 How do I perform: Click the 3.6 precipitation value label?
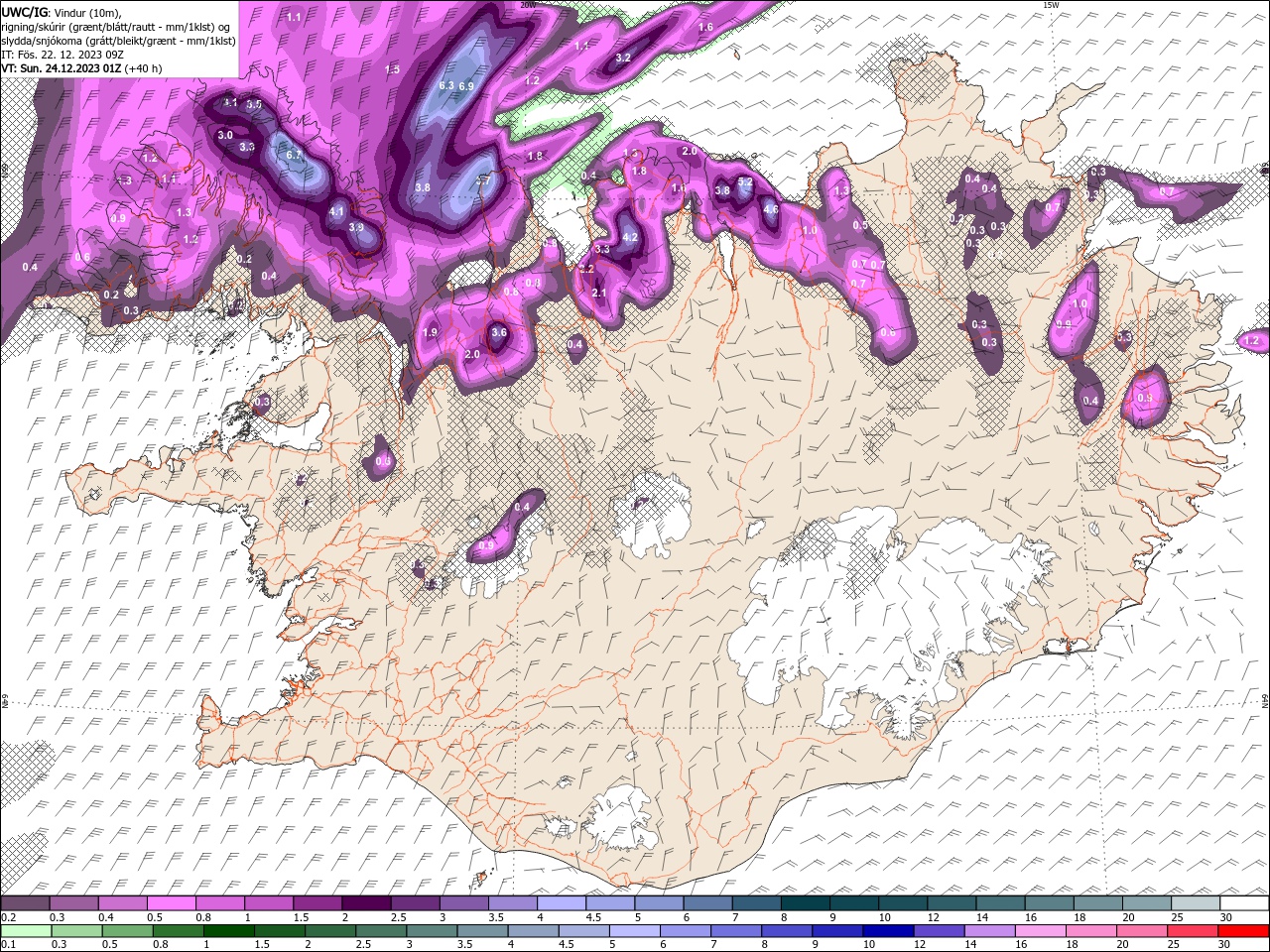pos(499,333)
